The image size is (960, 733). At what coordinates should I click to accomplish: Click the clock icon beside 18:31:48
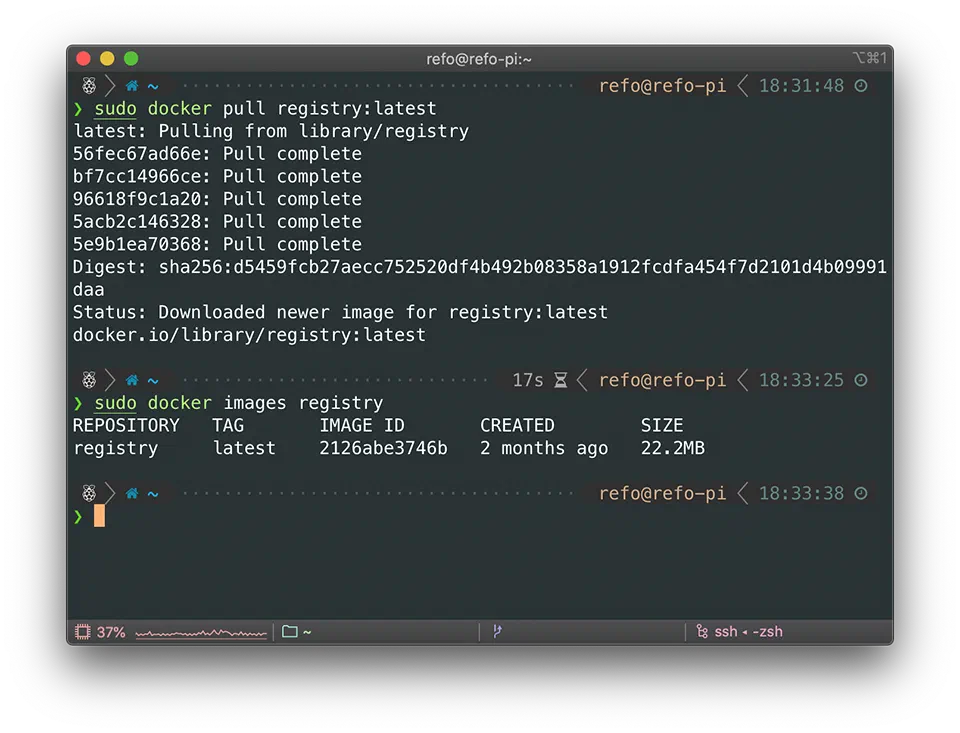(861, 86)
